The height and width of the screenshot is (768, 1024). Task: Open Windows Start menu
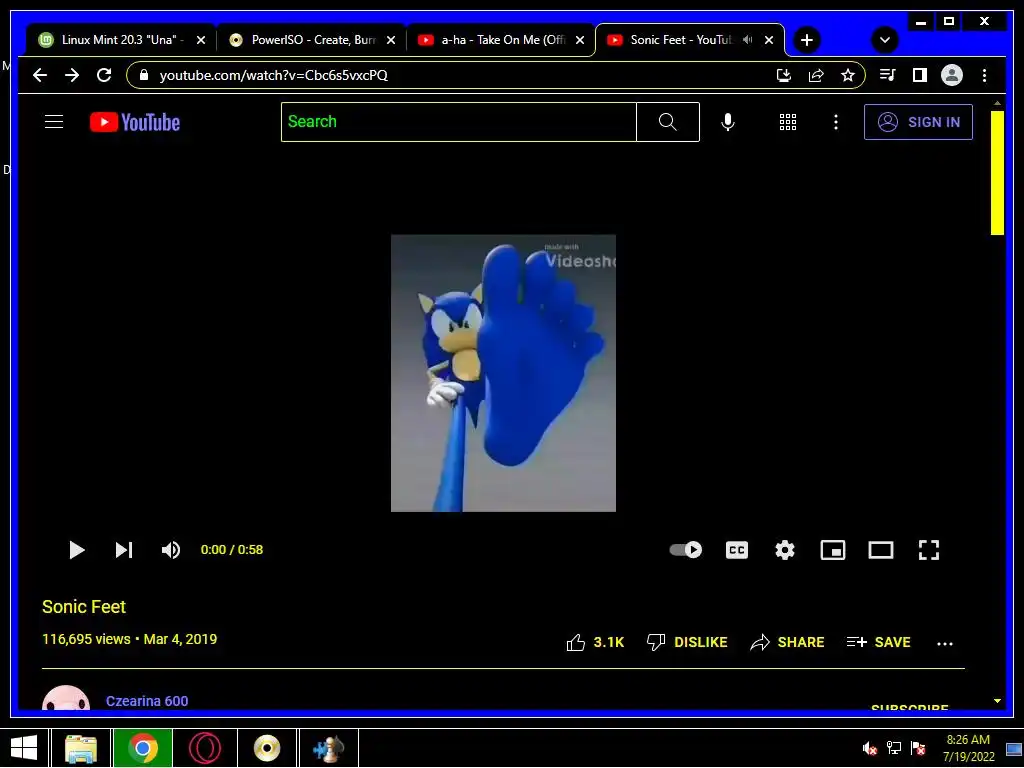pos(24,748)
